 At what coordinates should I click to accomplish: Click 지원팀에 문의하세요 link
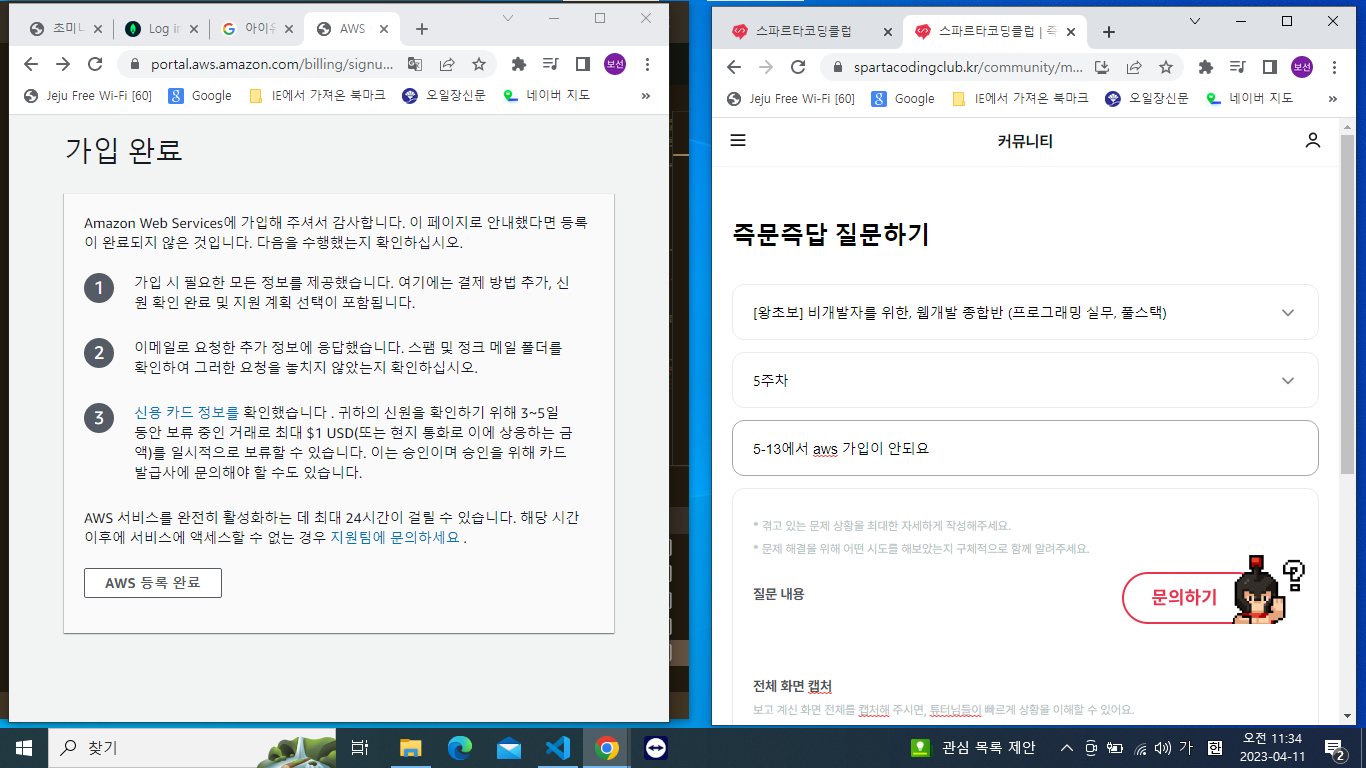point(395,537)
